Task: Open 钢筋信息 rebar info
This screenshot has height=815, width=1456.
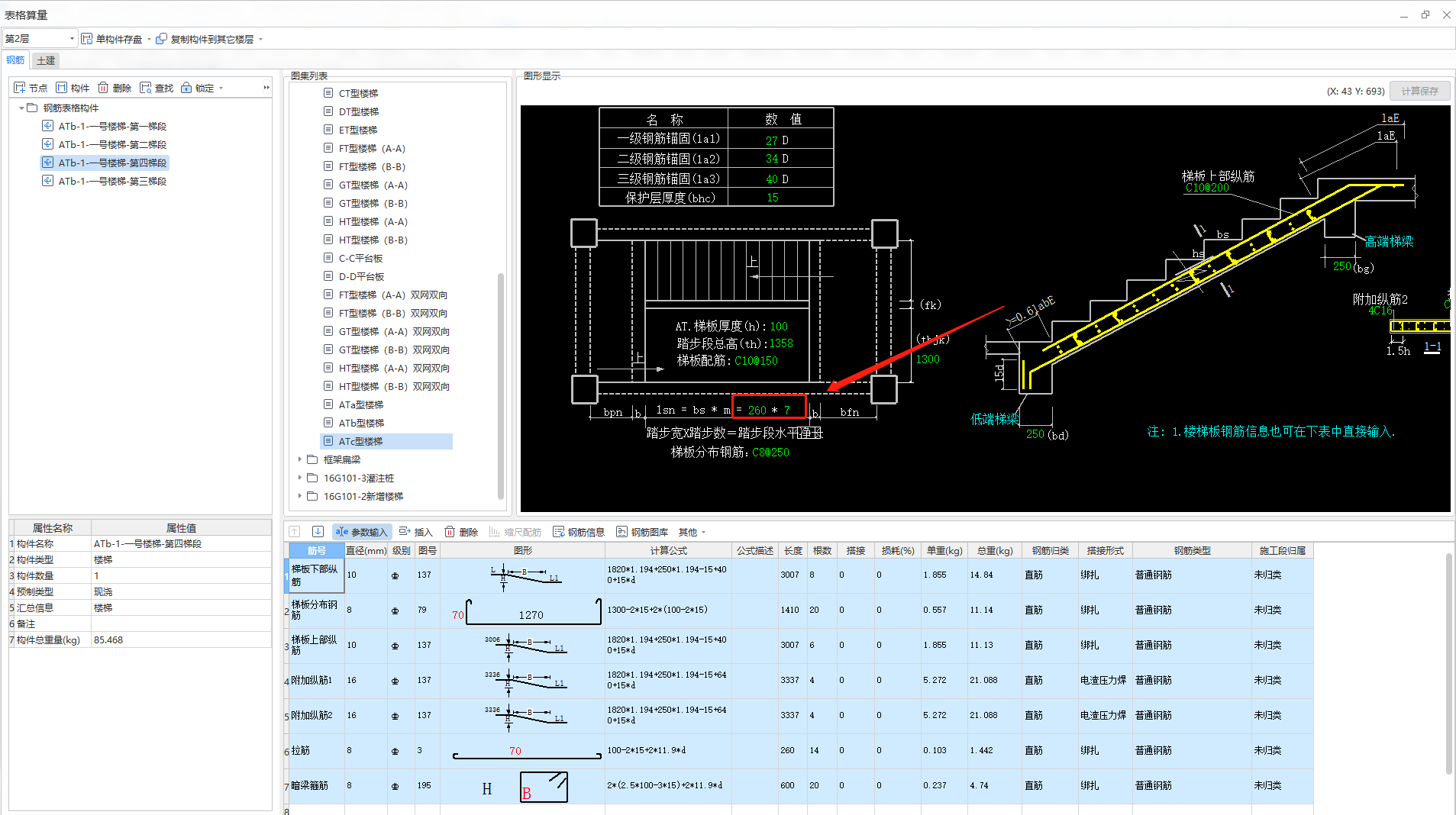Action: click(579, 532)
